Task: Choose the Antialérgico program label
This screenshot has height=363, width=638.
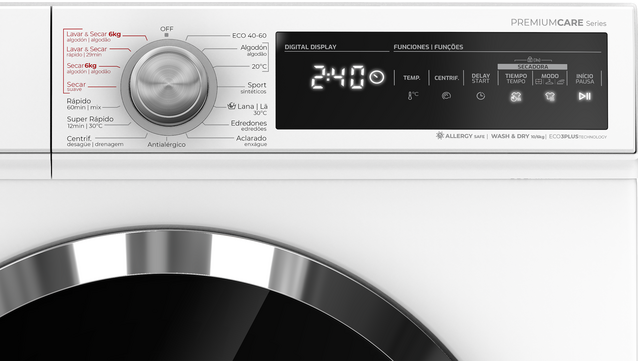Action: [x=166, y=144]
